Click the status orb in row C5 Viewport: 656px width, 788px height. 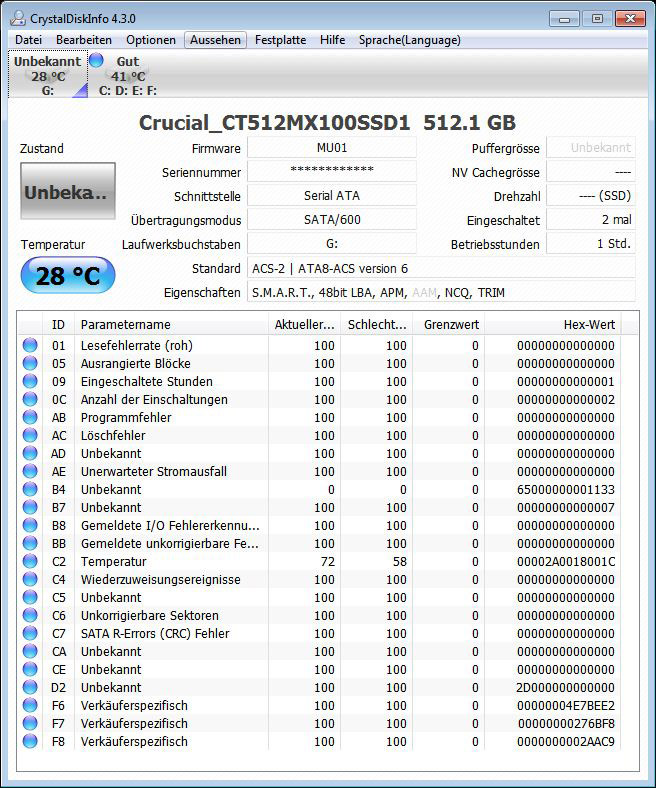tap(30, 597)
